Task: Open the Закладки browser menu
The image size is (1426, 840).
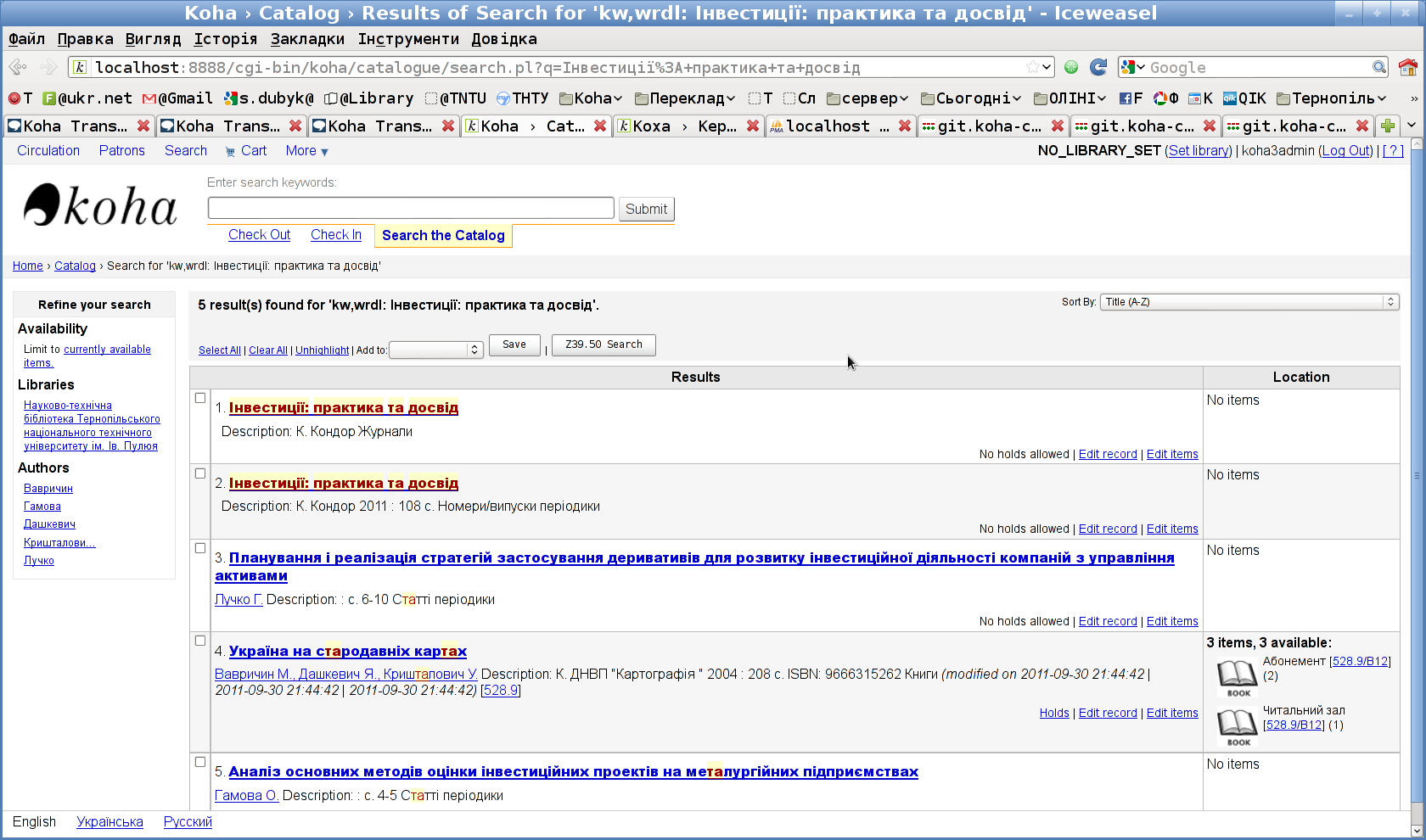Action: coord(307,39)
